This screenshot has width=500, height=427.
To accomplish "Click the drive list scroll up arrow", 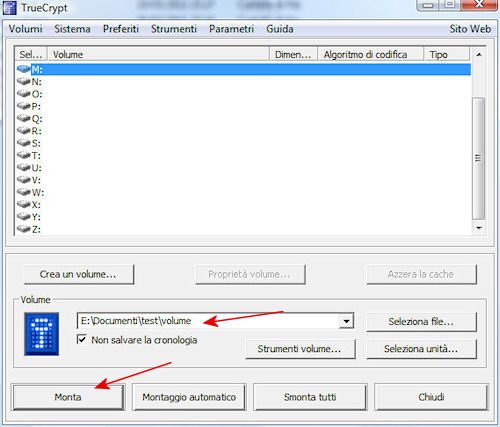I will tap(479, 54).
